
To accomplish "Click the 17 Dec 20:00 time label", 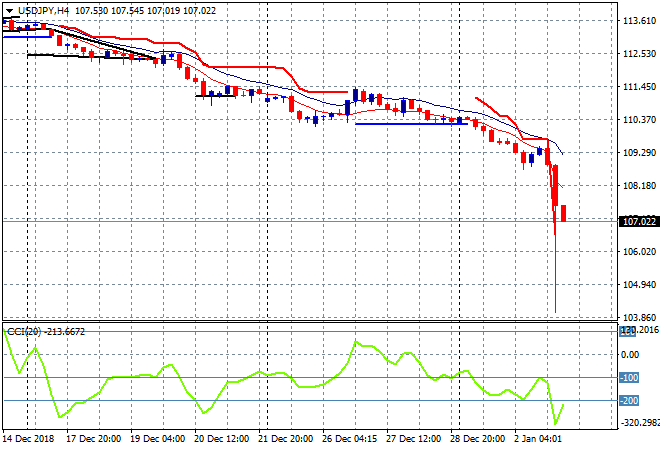I will 93,439.
